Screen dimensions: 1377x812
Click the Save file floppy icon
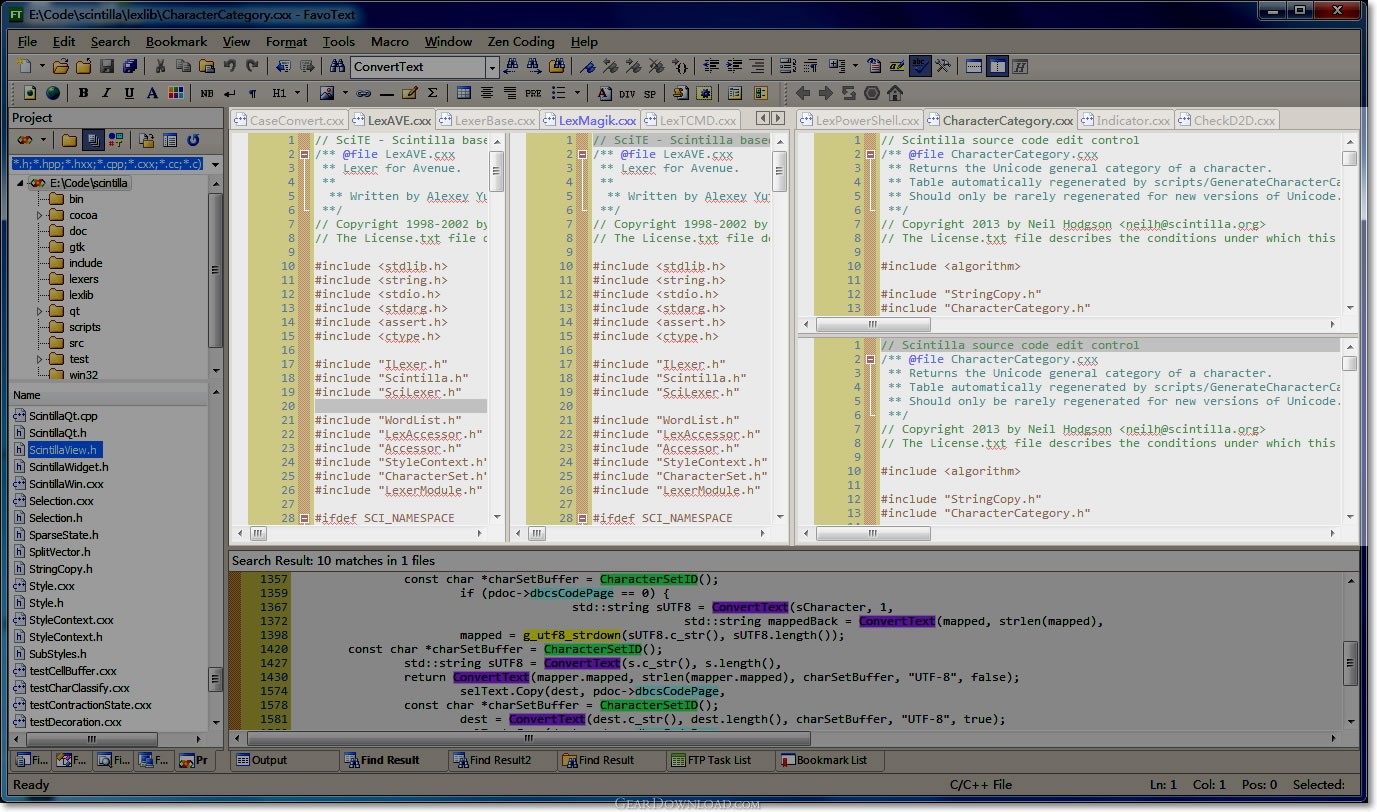[x=106, y=67]
